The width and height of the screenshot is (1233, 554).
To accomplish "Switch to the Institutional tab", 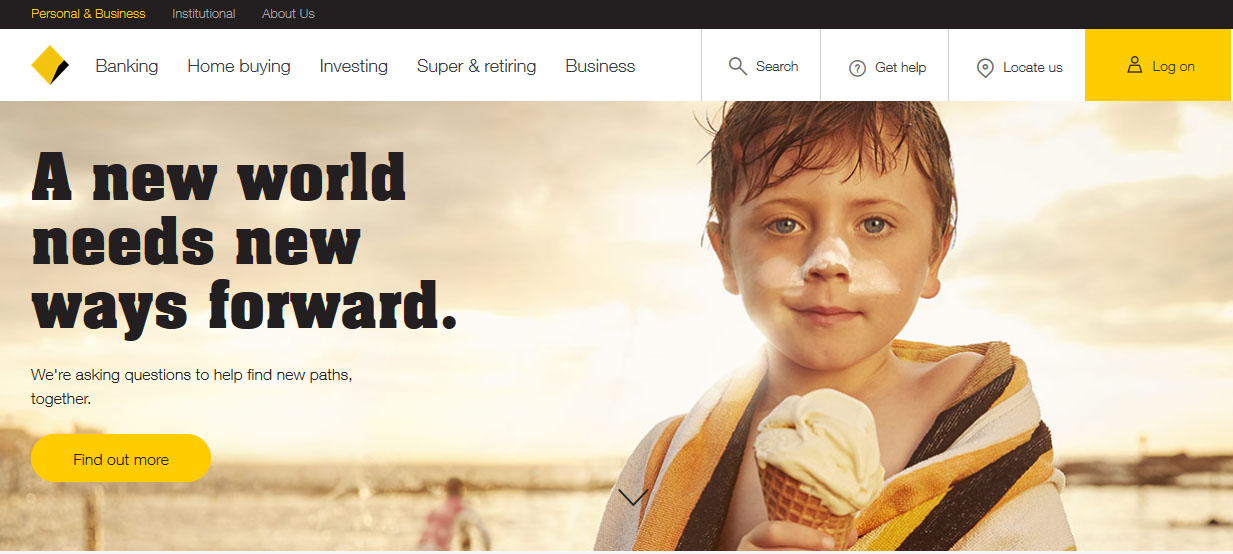I will pyautogui.click(x=204, y=14).
